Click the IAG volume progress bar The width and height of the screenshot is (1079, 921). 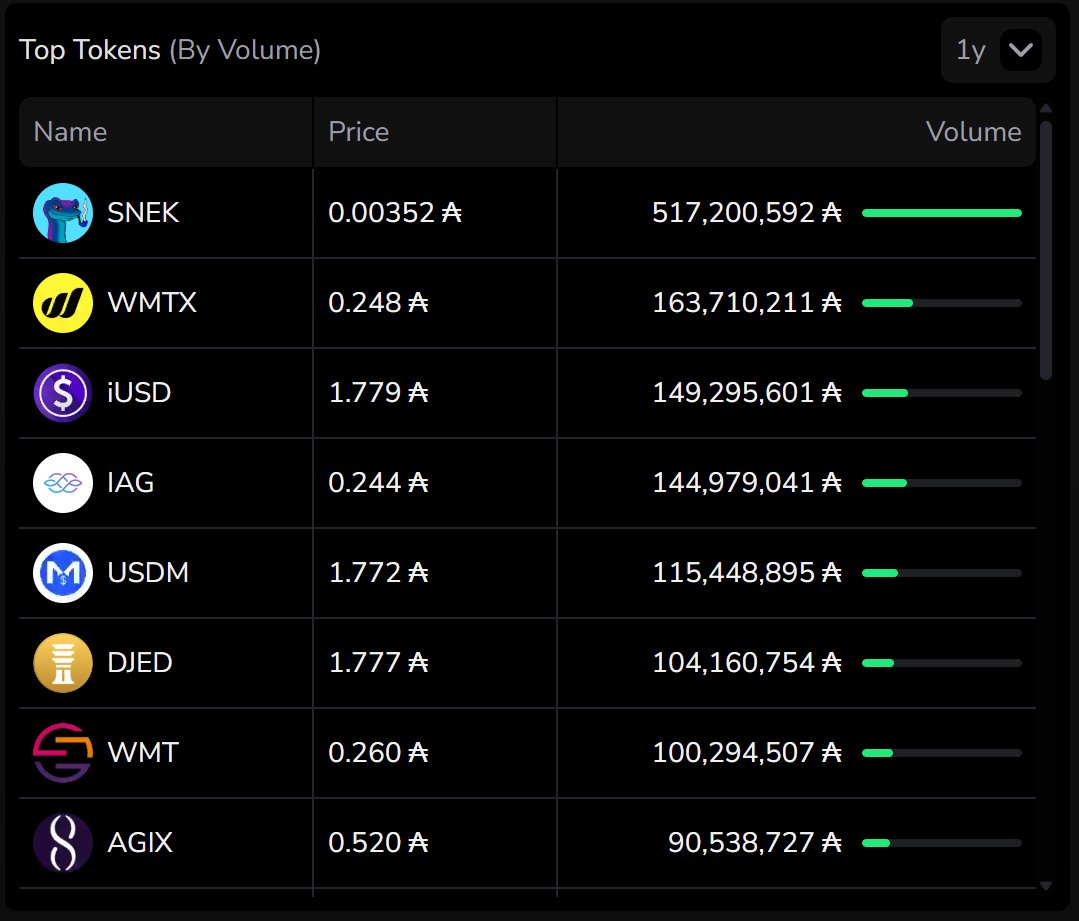click(941, 483)
